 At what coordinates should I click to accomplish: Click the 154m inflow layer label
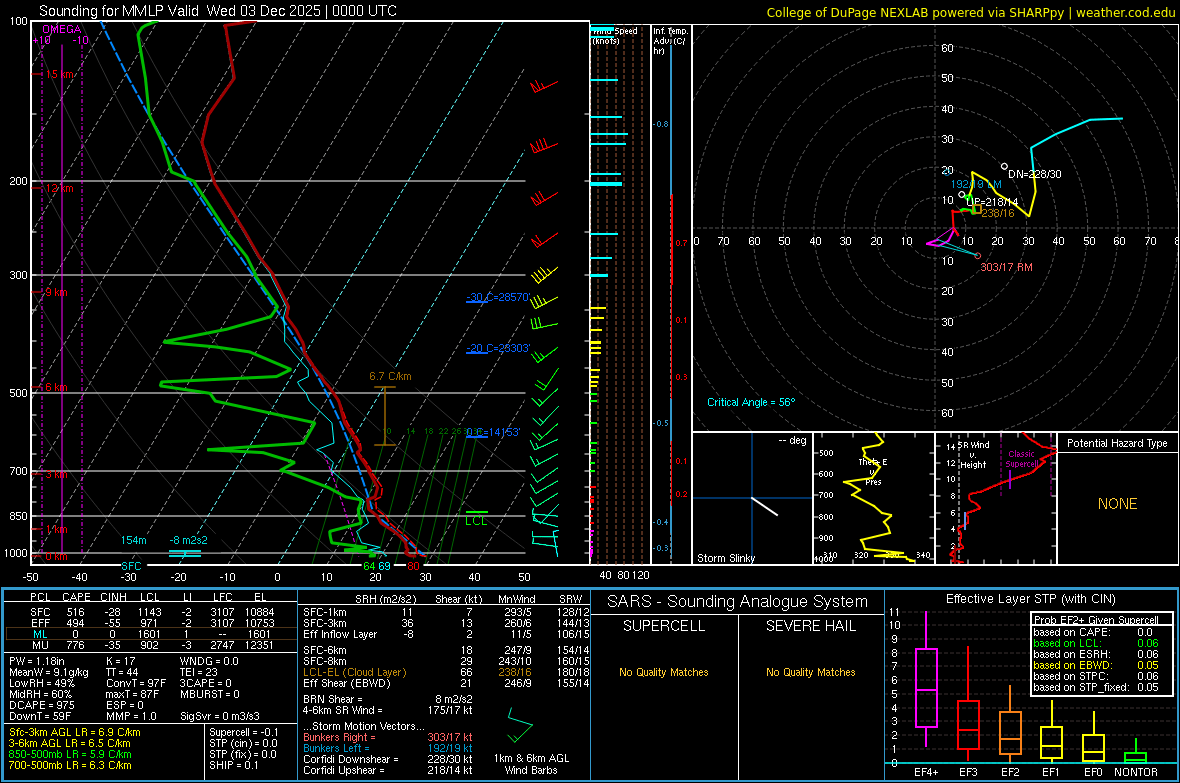coord(134,540)
